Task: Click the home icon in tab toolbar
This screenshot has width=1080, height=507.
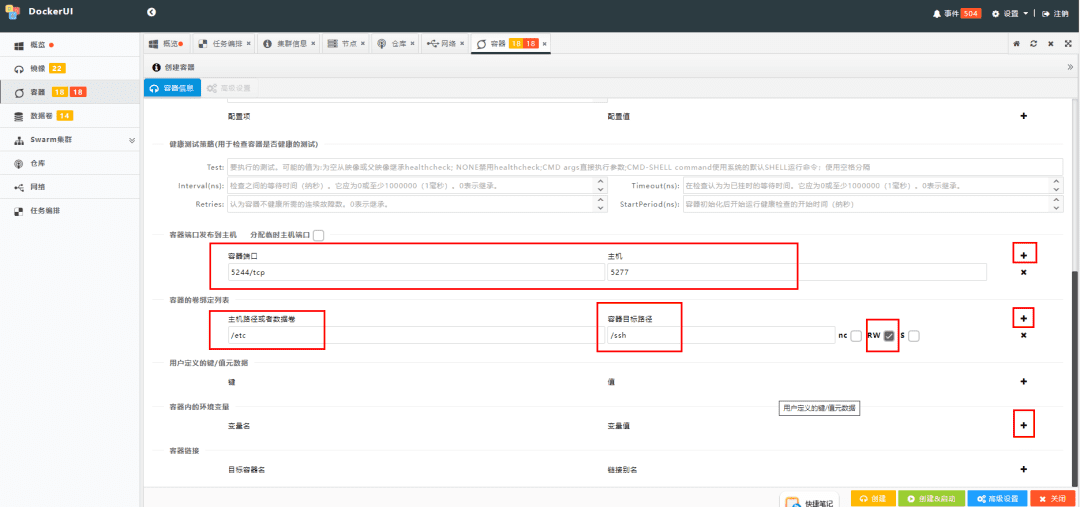Action: (1016, 44)
